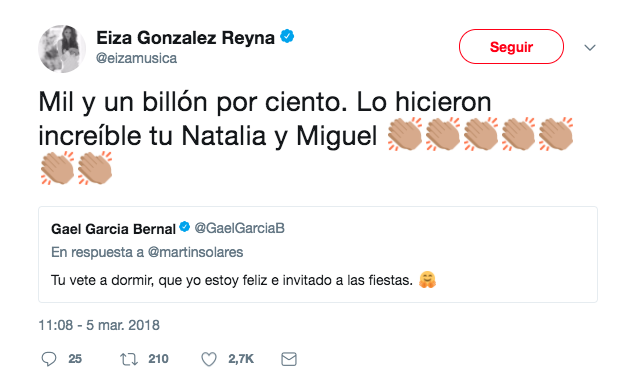Open the @GaelGarciaB handle
The width and height of the screenshot is (635, 389).
point(240,228)
